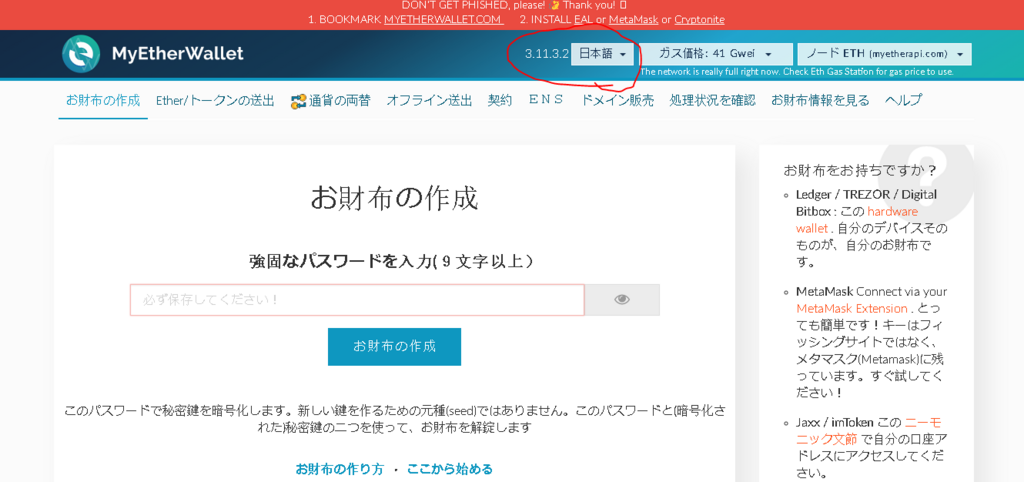Open the お財布の作り方 link
This screenshot has width=1024, height=482.
[340, 469]
